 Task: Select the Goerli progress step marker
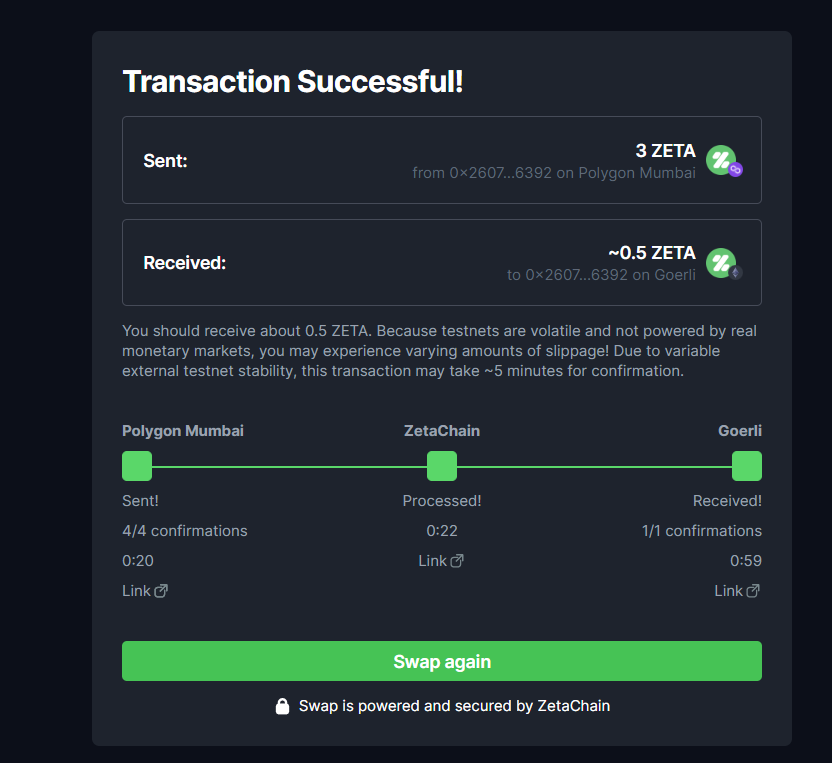point(747,466)
